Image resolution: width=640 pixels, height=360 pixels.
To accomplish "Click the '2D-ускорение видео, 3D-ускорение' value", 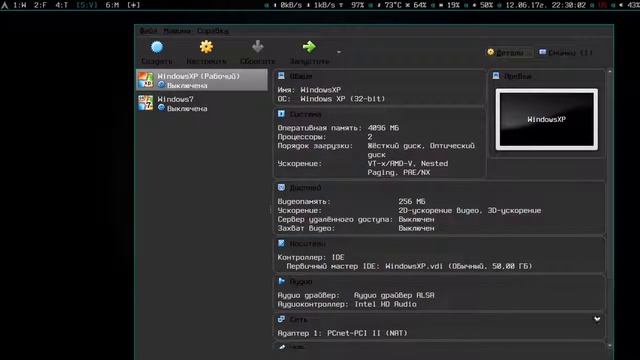I will tap(470, 211).
